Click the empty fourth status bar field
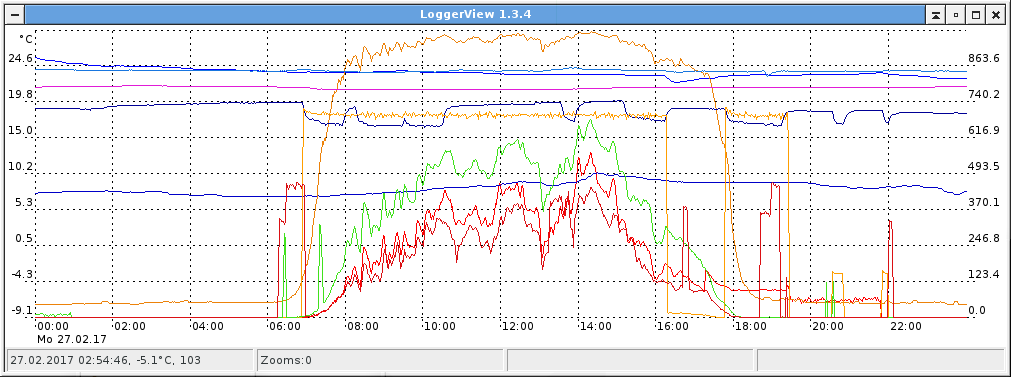This screenshot has height=377, width=1011. tap(881, 360)
